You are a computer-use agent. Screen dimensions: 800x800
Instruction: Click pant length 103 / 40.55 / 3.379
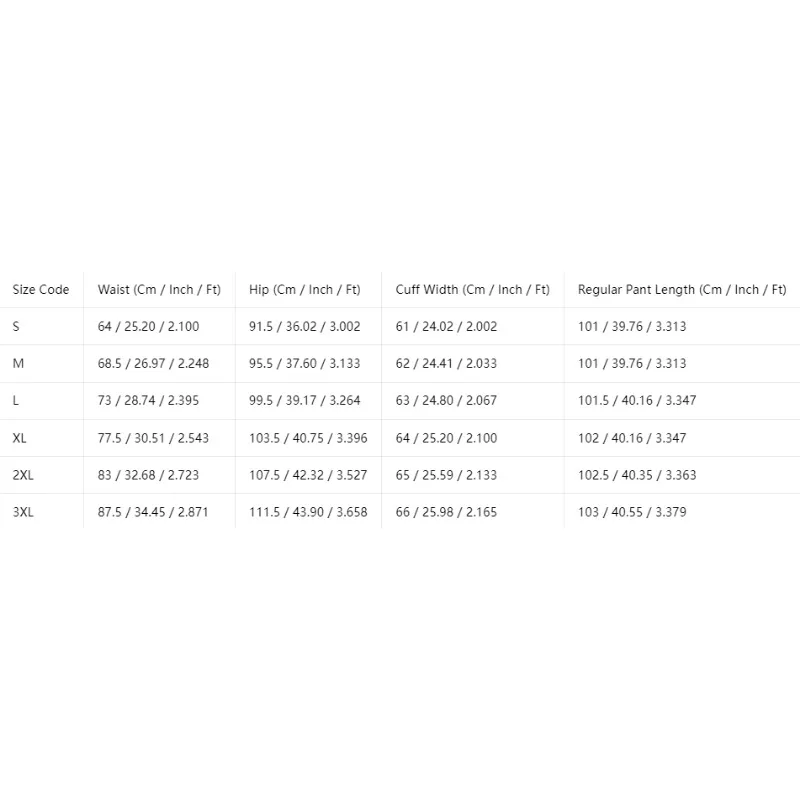(x=632, y=512)
